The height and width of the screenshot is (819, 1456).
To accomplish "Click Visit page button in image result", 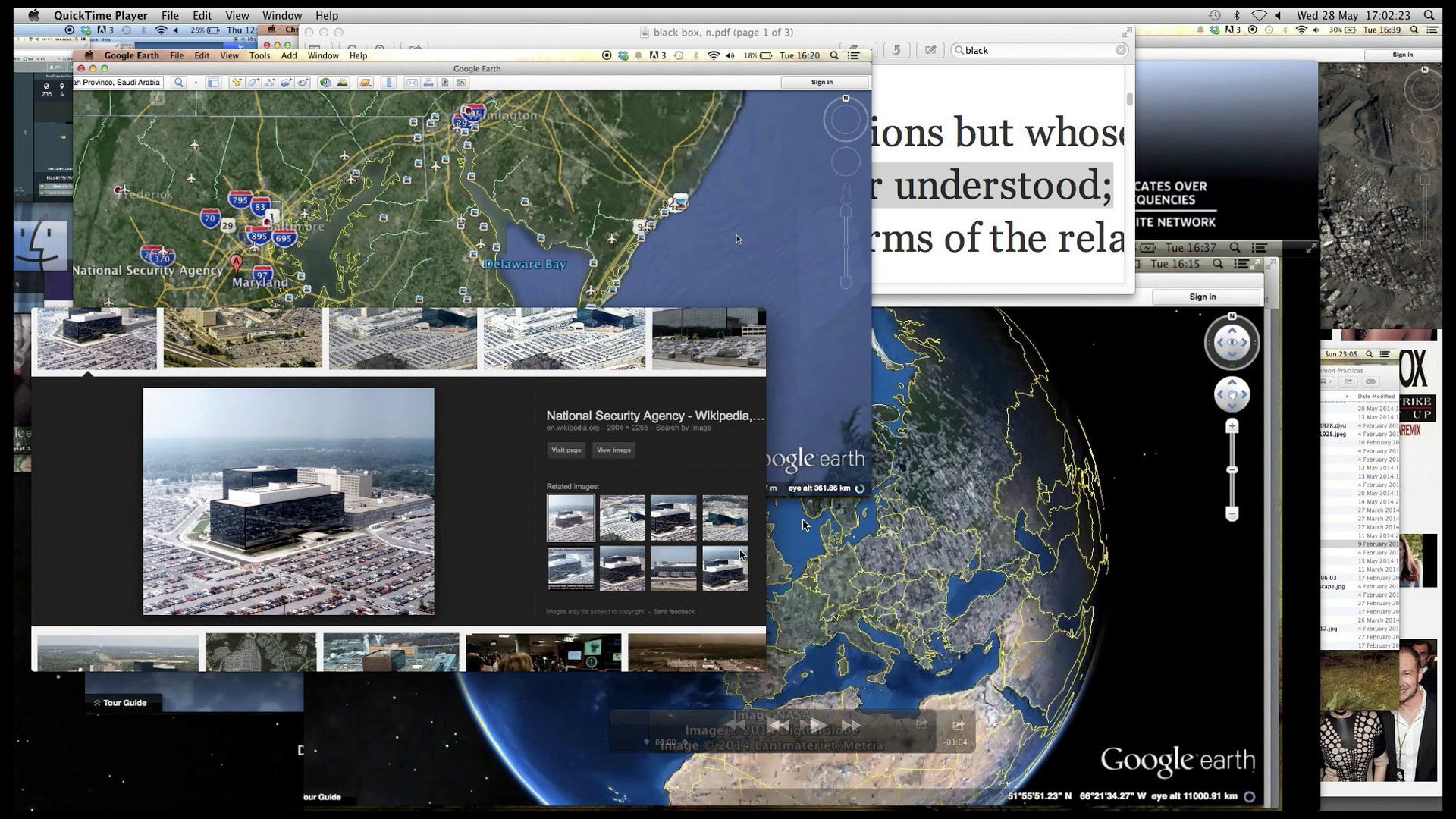I will coord(566,450).
